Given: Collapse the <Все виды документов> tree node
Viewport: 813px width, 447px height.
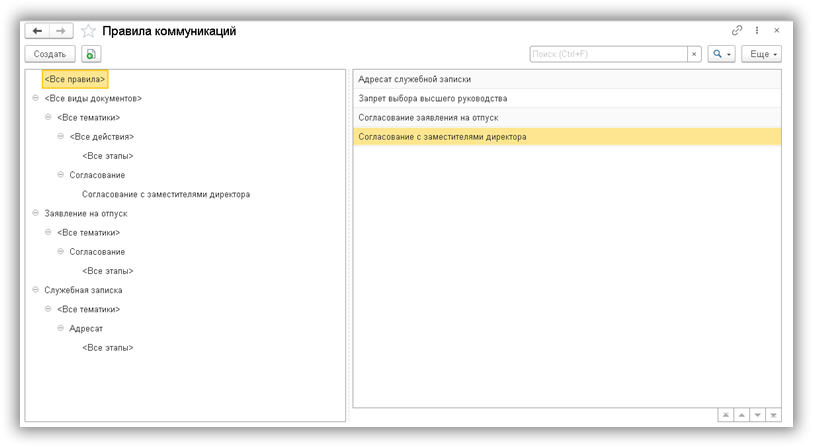Looking at the screenshot, I should tap(36, 98).
